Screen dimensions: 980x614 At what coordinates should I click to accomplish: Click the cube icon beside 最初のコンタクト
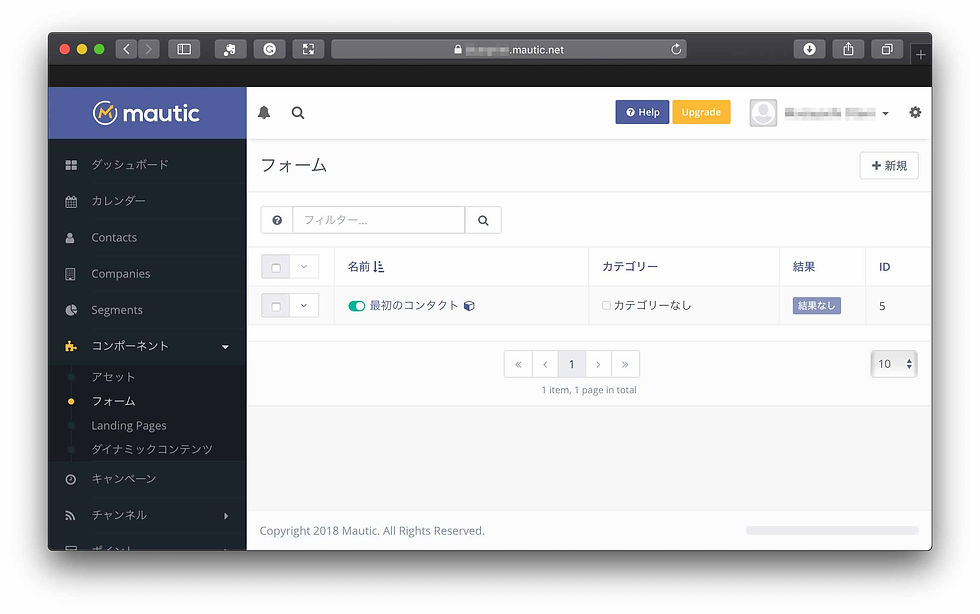tap(469, 306)
